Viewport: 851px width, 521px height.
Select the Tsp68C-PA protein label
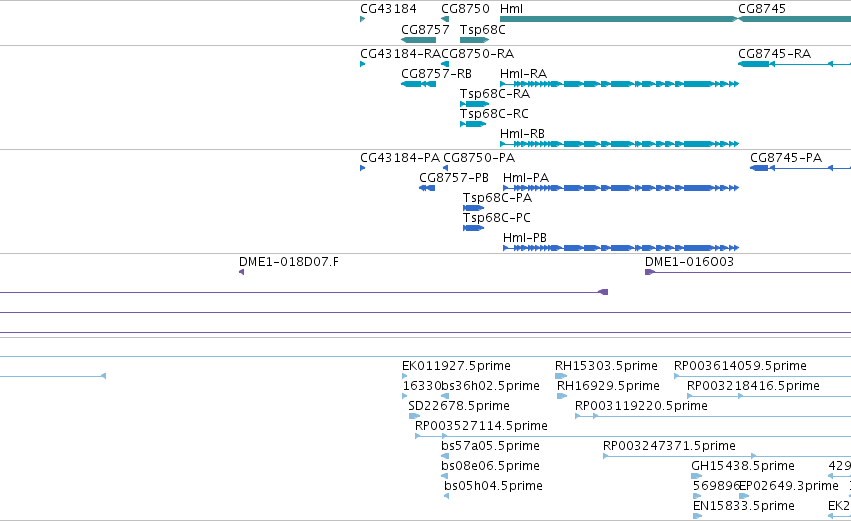(x=497, y=198)
